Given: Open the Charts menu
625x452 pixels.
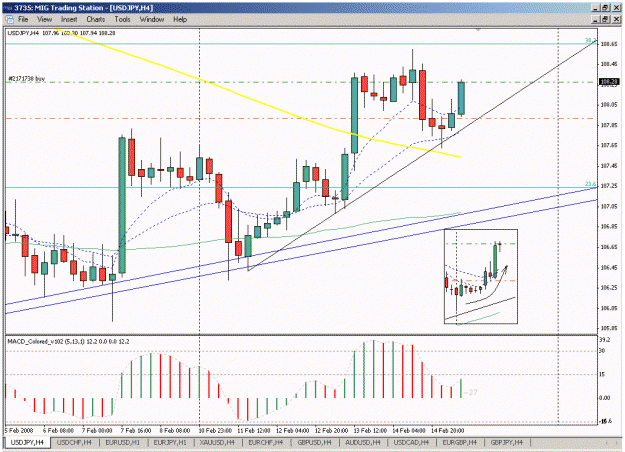Looking at the screenshot, I should 96,19.
